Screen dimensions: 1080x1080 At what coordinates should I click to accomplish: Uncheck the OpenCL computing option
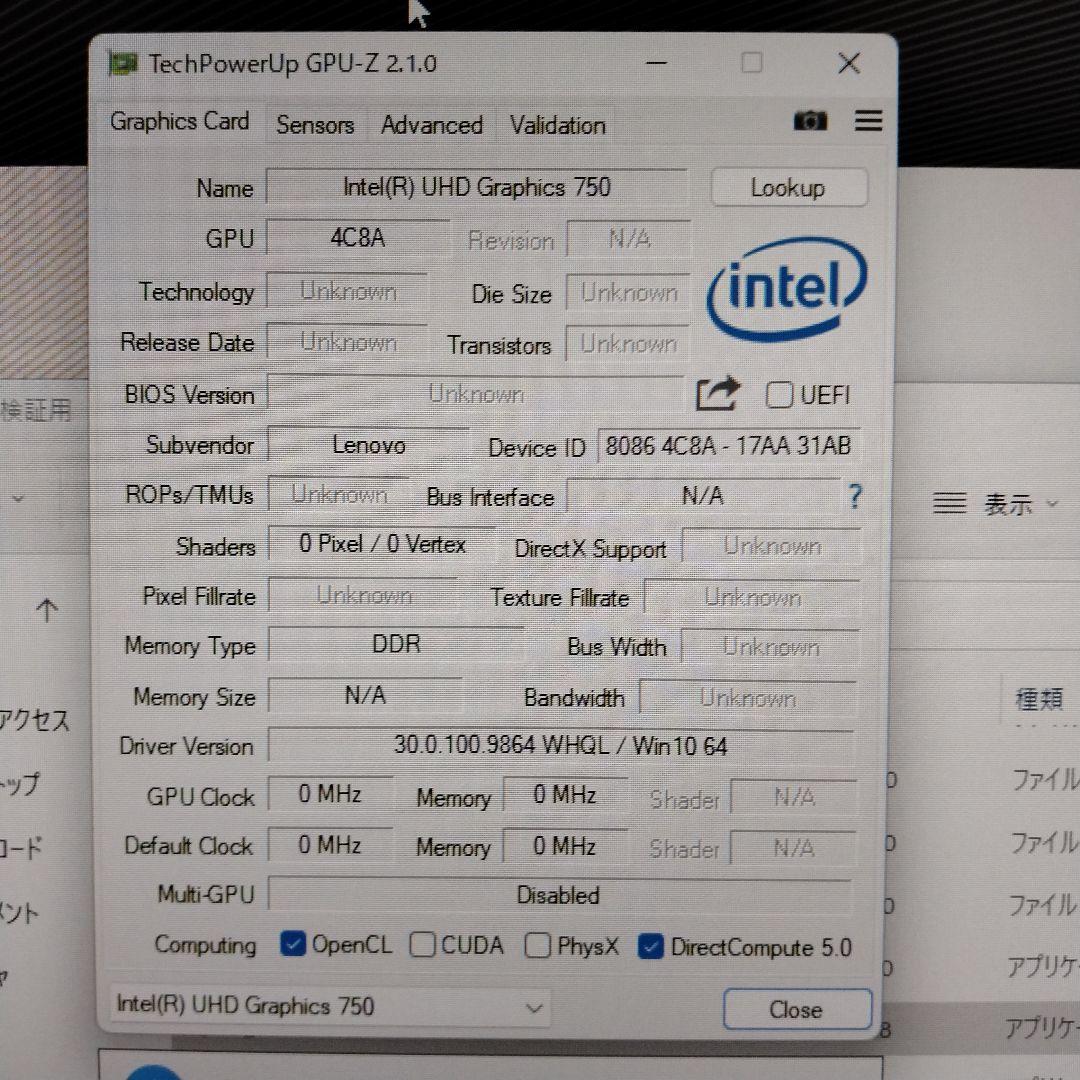[x=292, y=944]
